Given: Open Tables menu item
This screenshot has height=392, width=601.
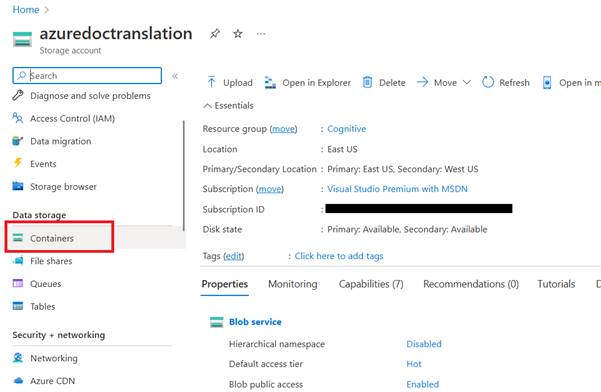Looking at the screenshot, I should pyautogui.click(x=43, y=306).
